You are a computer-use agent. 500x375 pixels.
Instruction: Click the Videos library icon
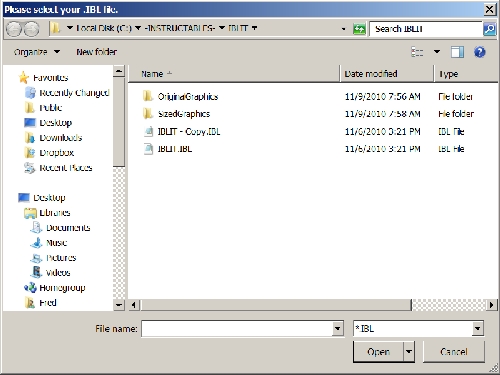point(36,272)
